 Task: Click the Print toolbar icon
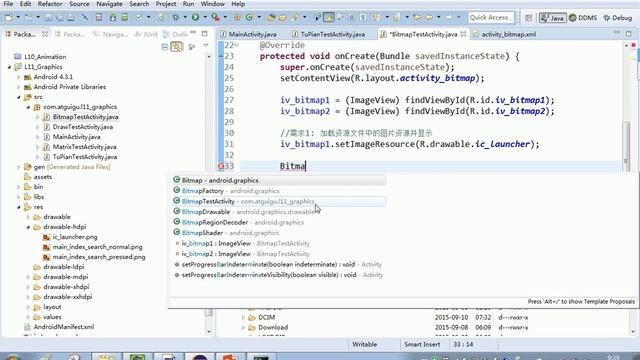coord(71,17)
